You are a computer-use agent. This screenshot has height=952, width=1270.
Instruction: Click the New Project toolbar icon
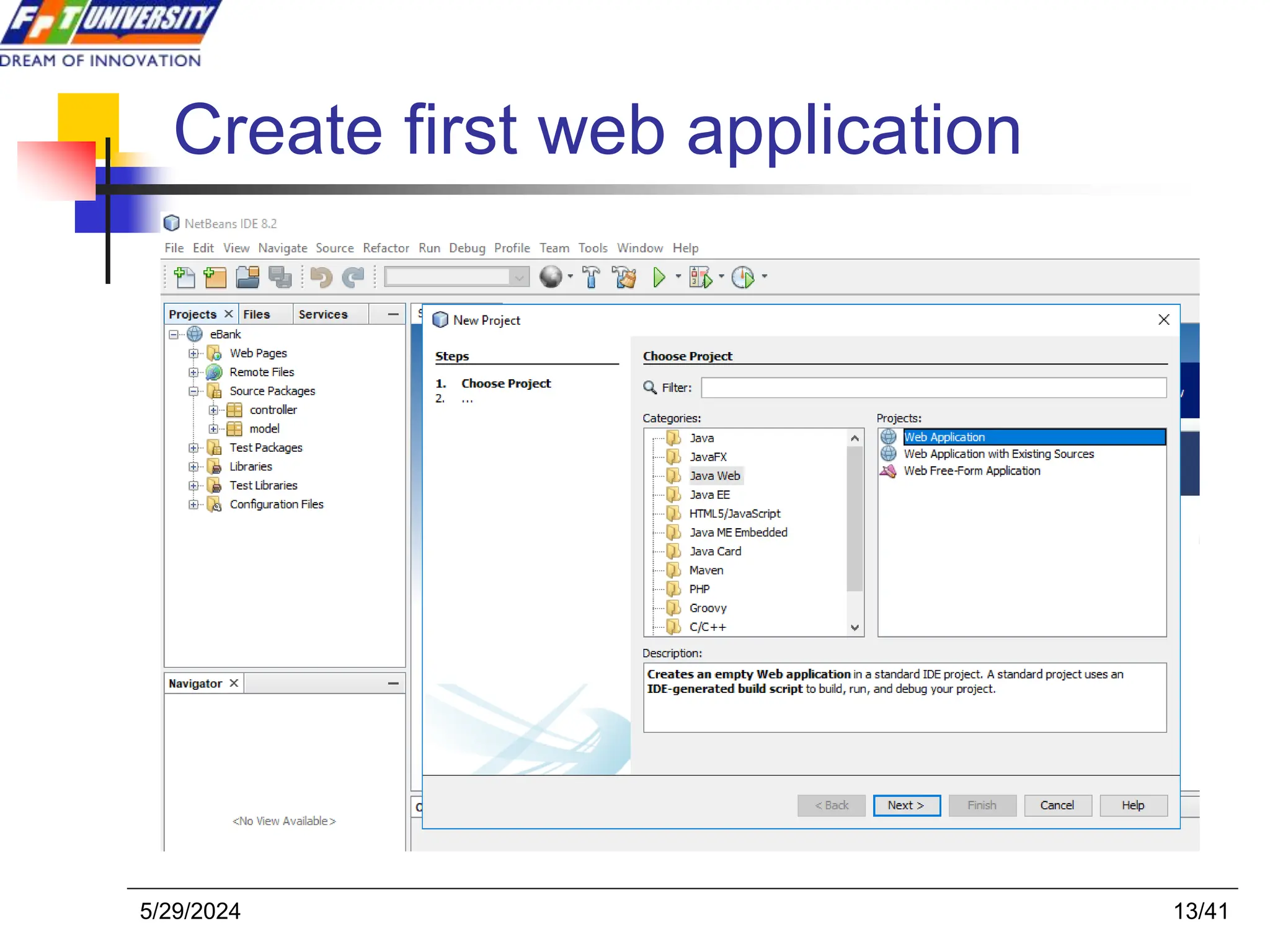point(215,277)
